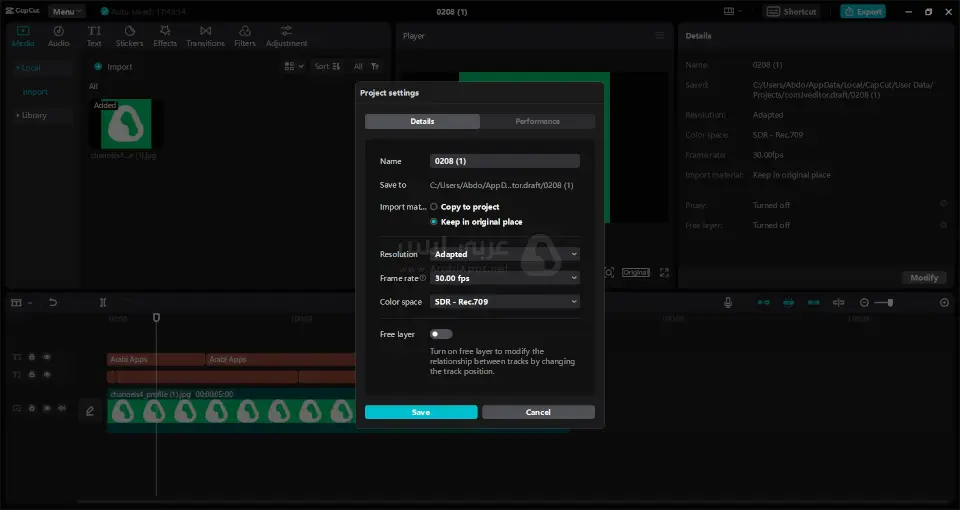Switch to the Details tab

click(x=422, y=121)
